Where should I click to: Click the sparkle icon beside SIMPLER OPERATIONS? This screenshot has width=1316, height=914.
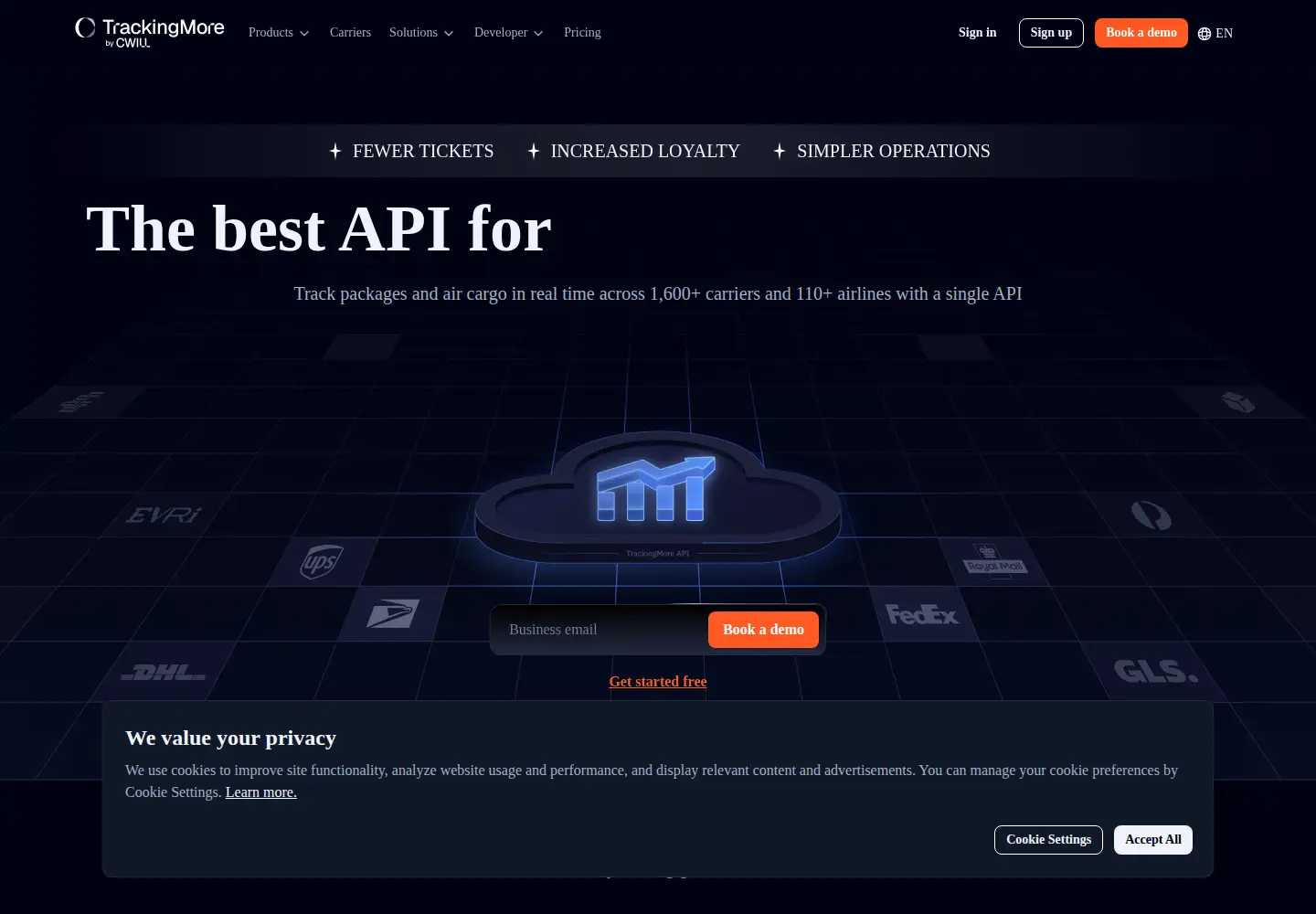(780, 151)
